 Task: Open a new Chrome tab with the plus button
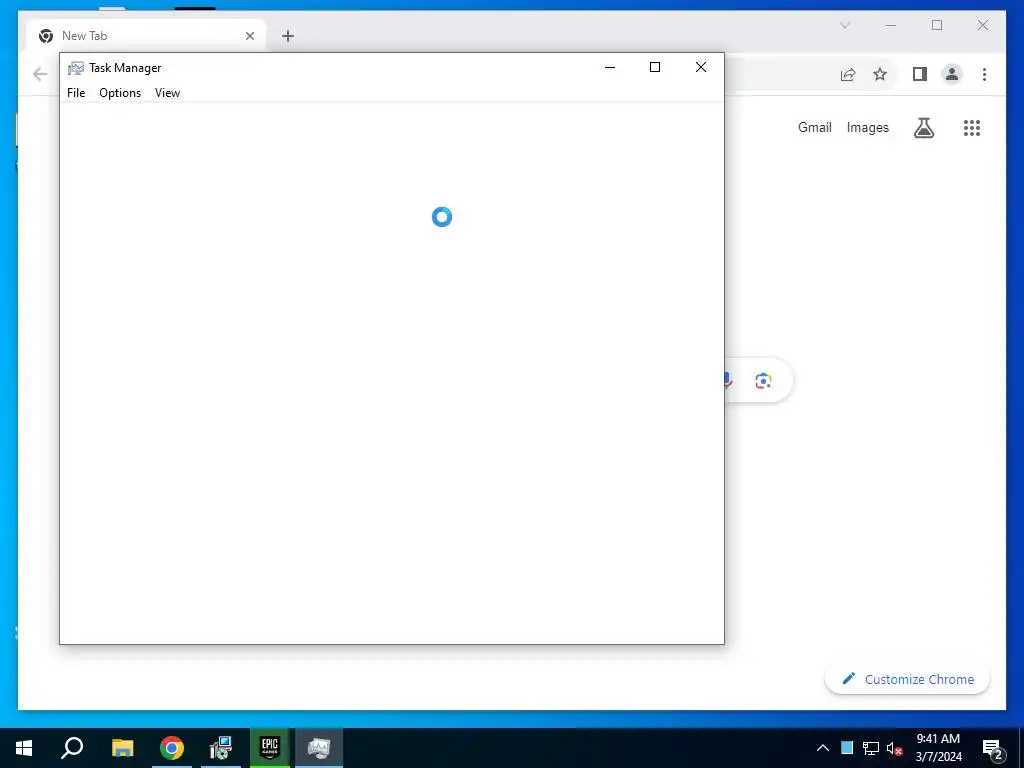[288, 36]
